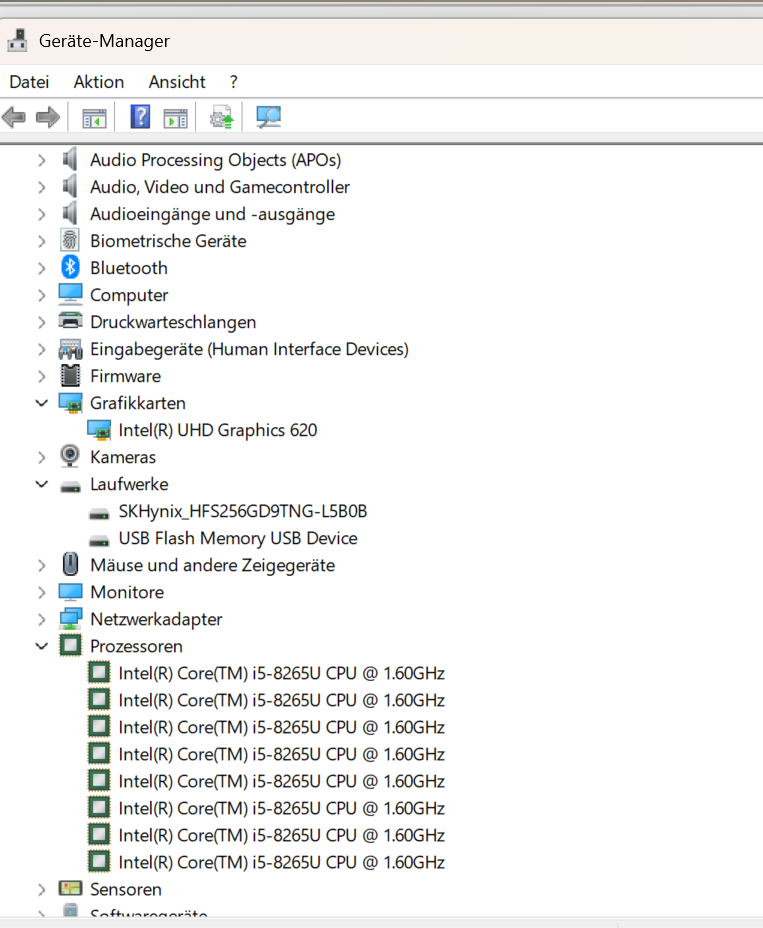Viewport: 763px width, 928px height.
Task: Click the Eingabegeräte HID icon
Action: (x=70, y=349)
